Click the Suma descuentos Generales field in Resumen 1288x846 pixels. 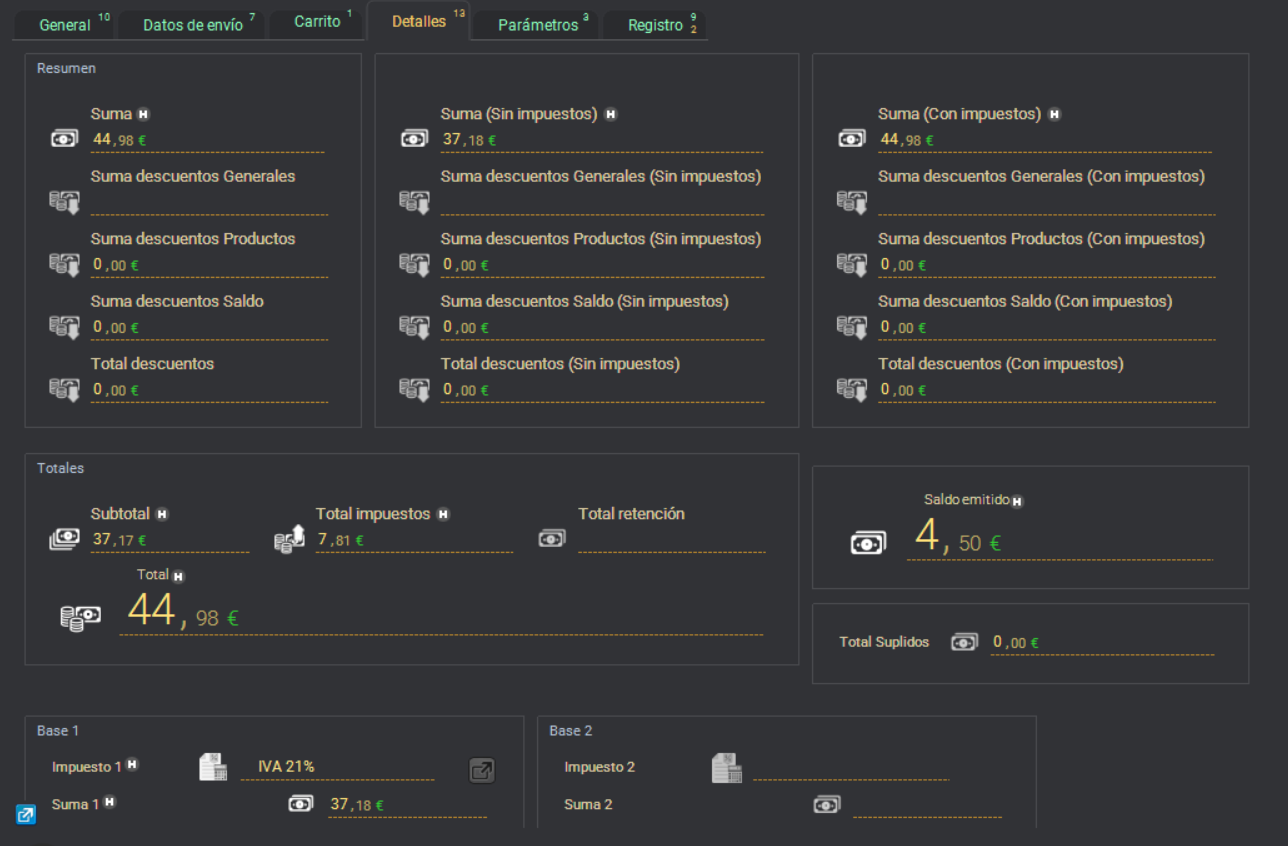[x=208, y=203]
